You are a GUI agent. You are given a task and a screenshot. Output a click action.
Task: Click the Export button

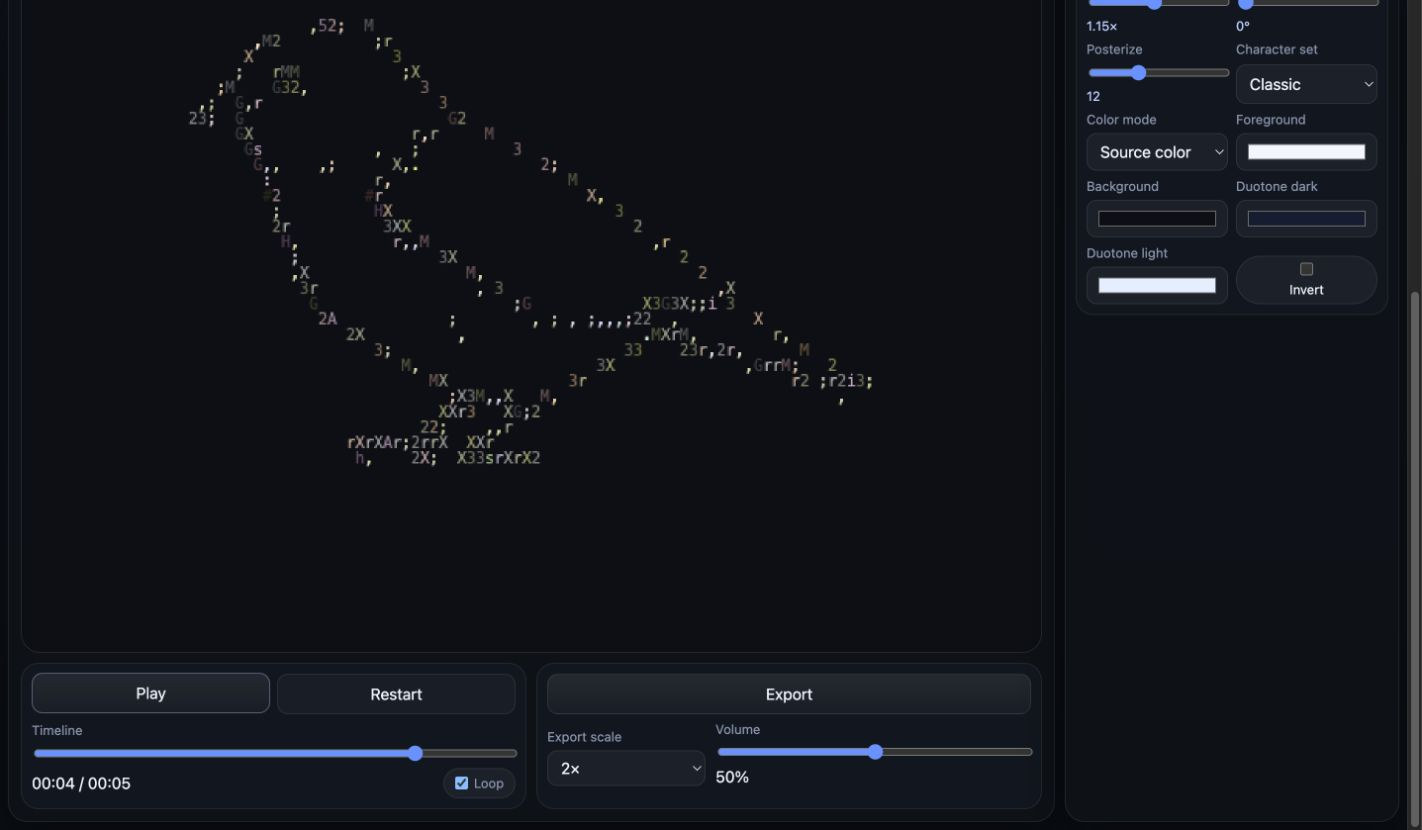coord(789,694)
